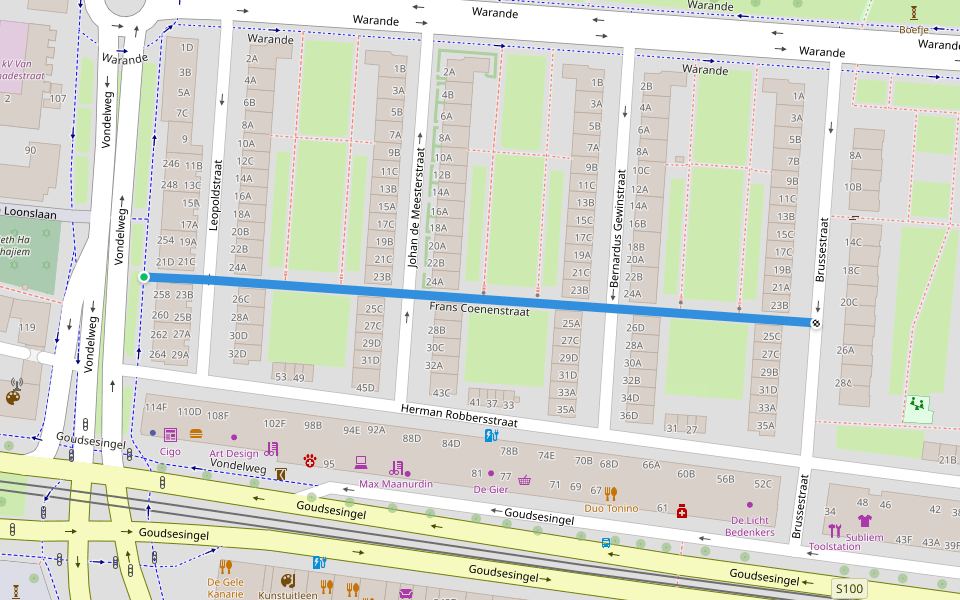Image resolution: width=960 pixels, height=600 pixels.
Task: Click the De Licht Bedenkers label
Action: [751, 526]
